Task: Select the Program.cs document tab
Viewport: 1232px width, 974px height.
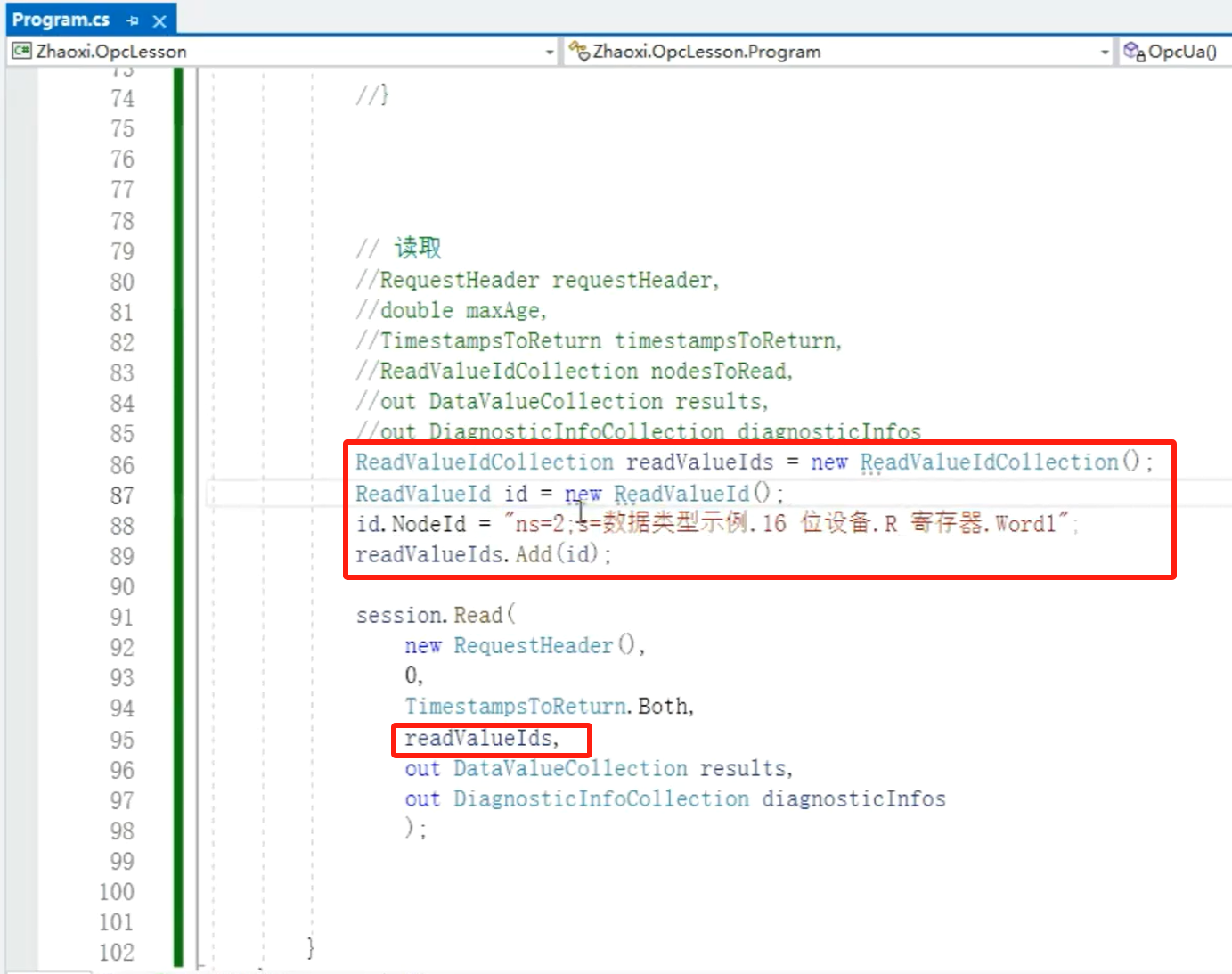Action: [x=61, y=20]
